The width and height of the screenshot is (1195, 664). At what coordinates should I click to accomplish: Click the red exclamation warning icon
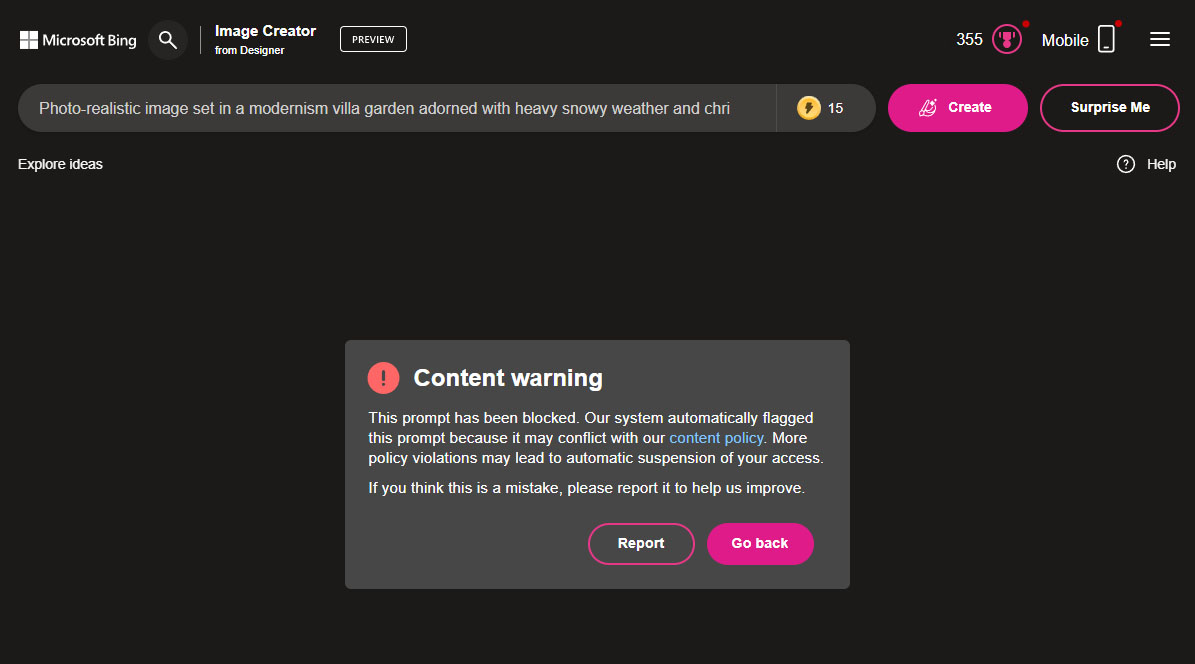[x=383, y=378]
